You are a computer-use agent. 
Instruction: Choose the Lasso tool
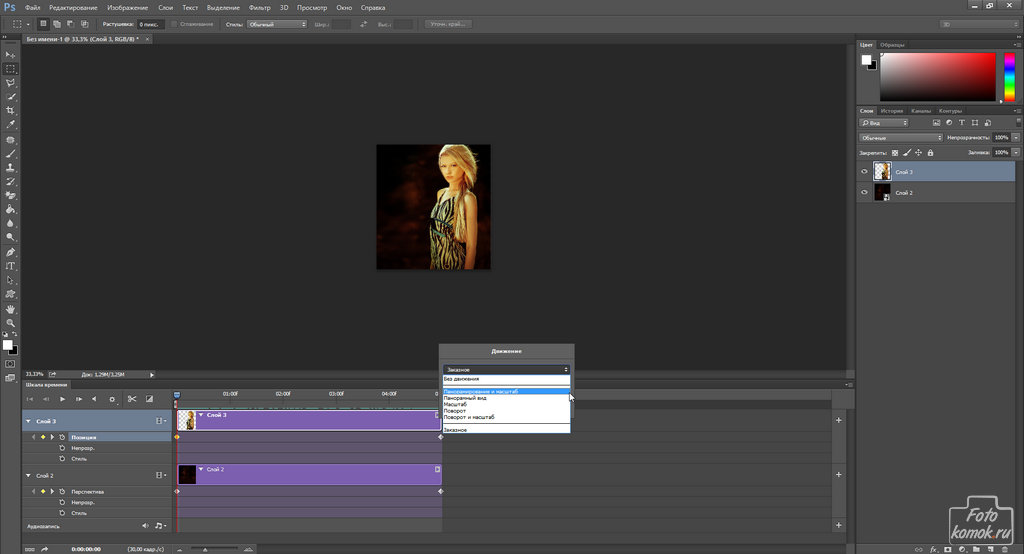pyautogui.click(x=10, y=82)
